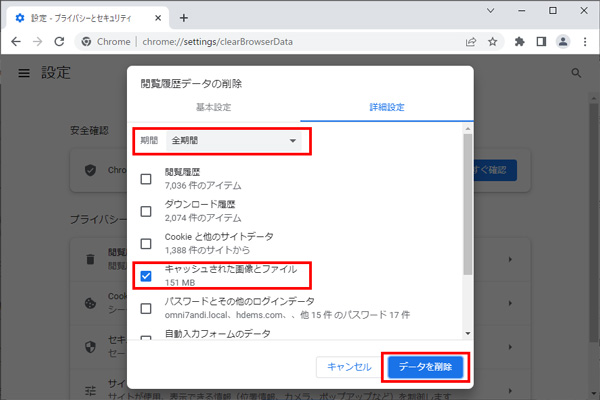Bookmark this page with the star icon
Viewport: 600px width, 400px height.
(492, 42)
